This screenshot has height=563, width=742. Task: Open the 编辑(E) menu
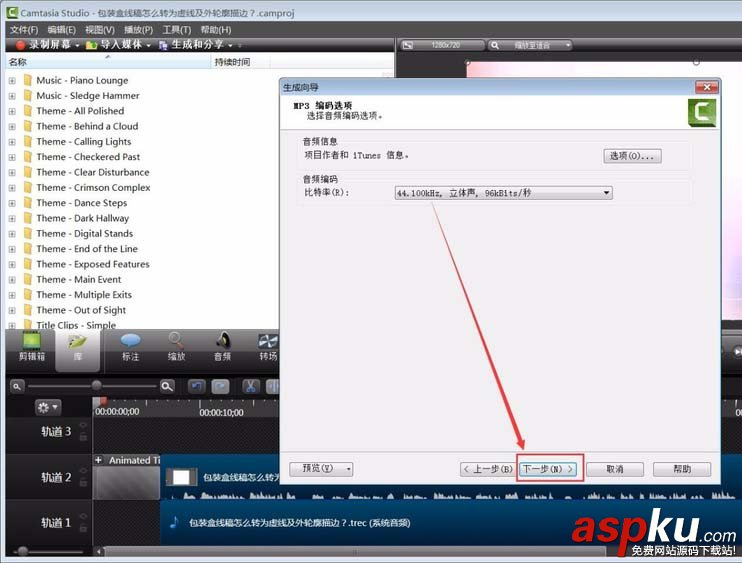(62, 30)
